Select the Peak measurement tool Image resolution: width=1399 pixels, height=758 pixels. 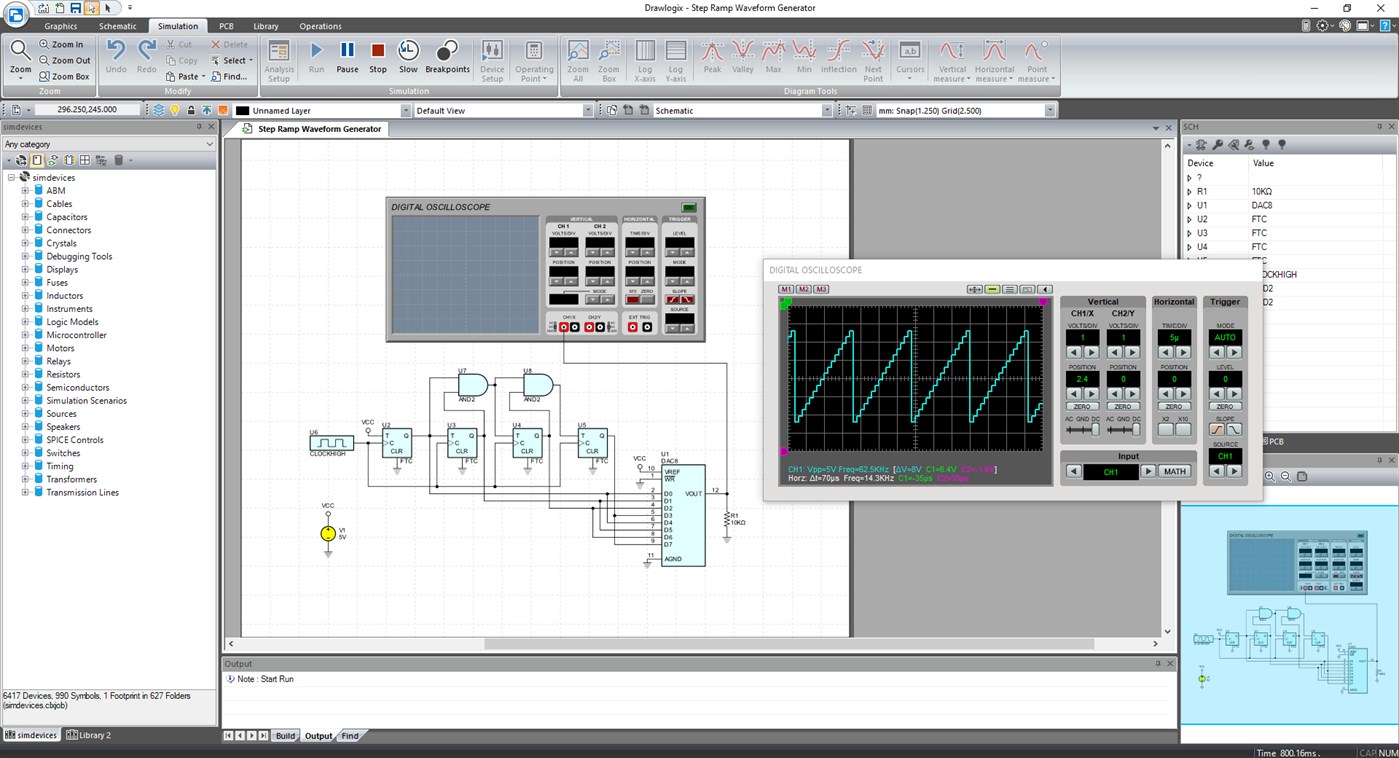pyautogui.click(x=712, y=55)
